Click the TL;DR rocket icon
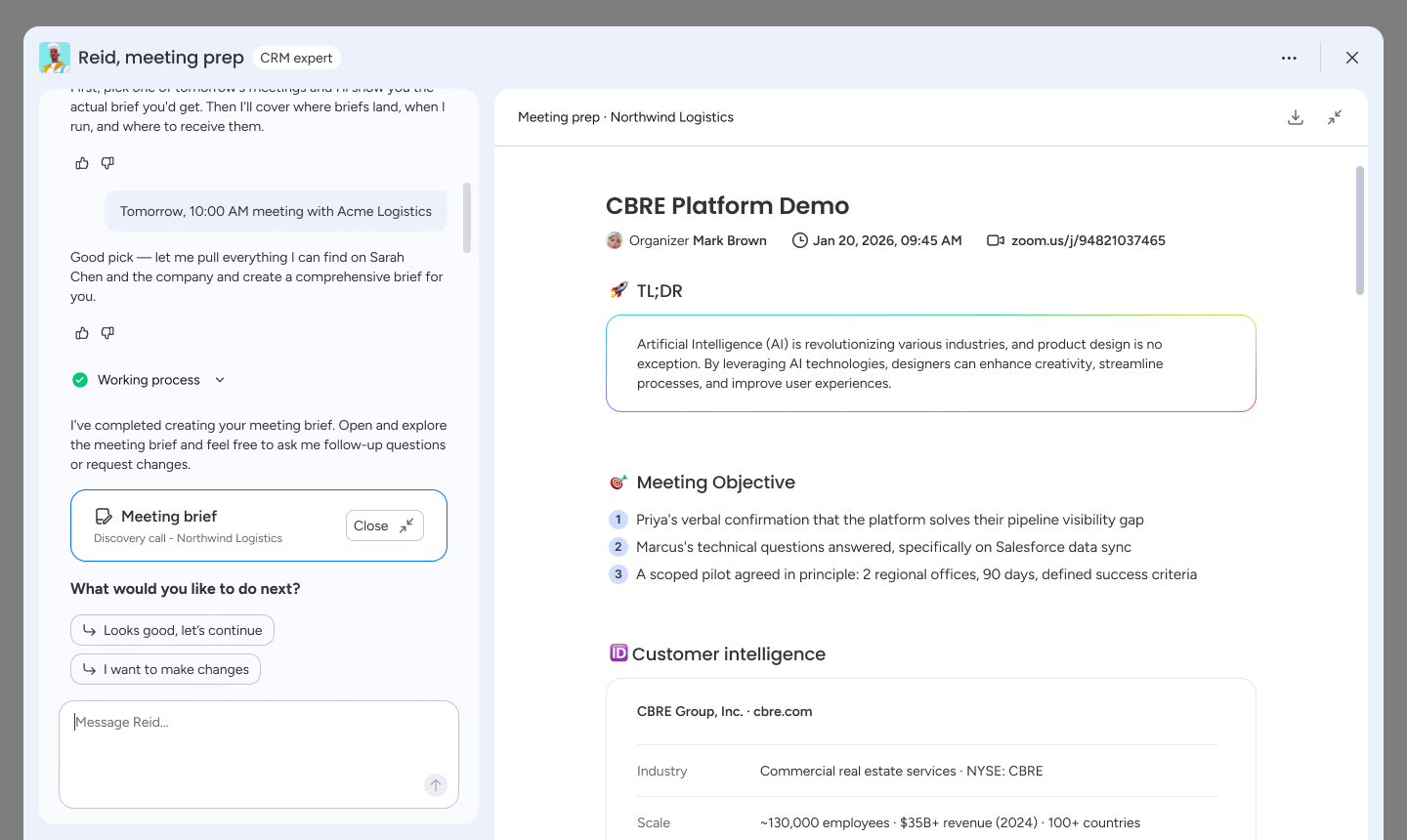Image resolution: width=1407 pixels, height=840 pixels. click(x=618, y=290)
